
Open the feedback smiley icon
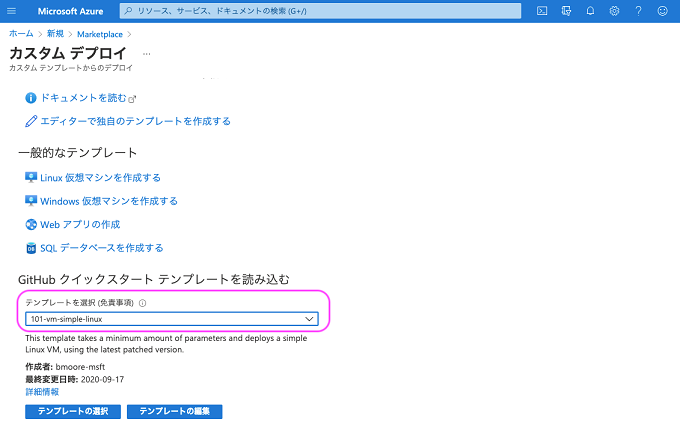(x=662, y=11)
